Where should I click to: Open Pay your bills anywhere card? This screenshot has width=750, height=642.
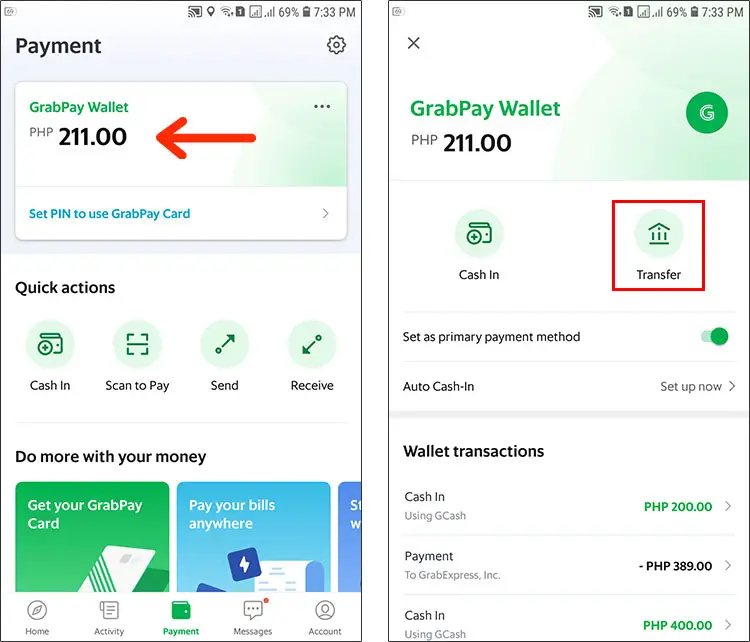254,537
